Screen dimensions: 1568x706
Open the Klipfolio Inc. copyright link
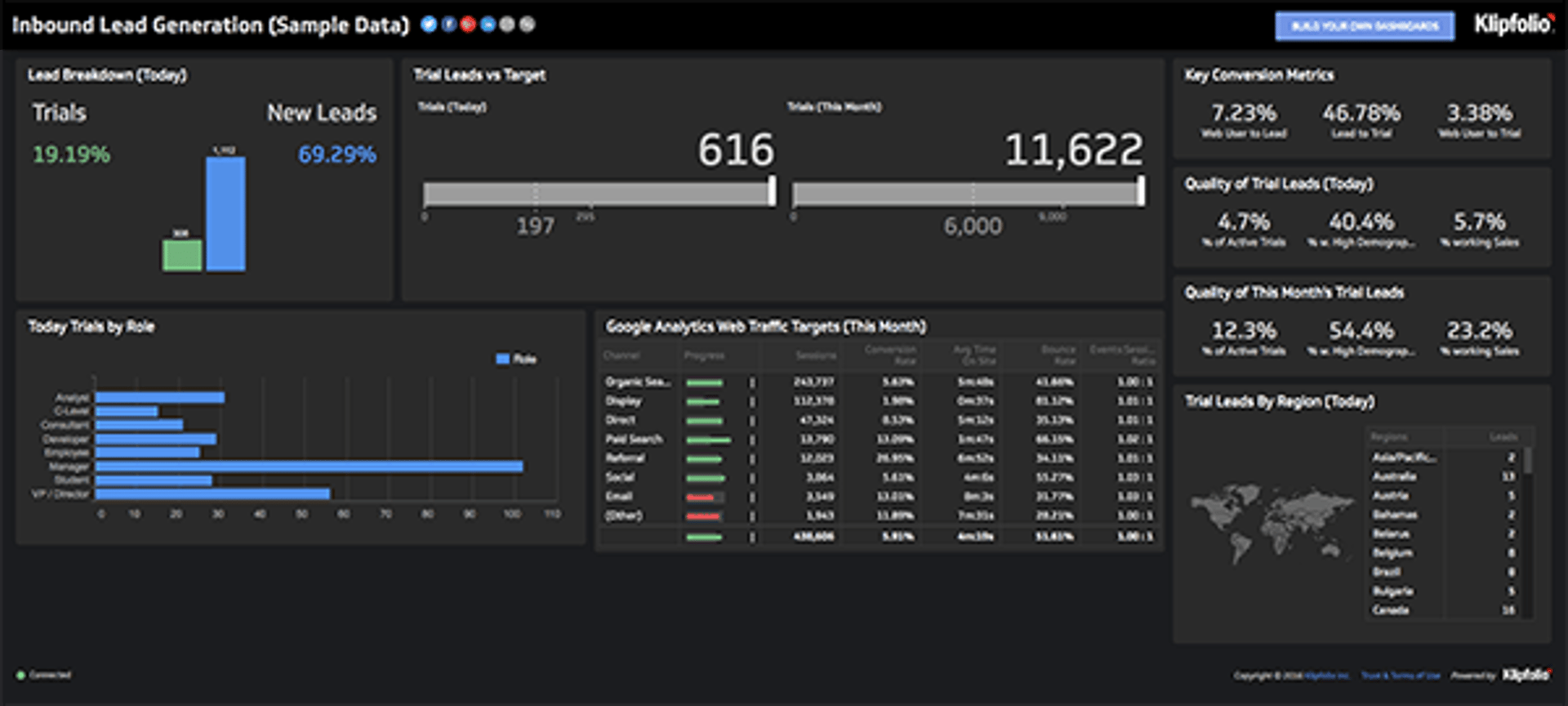coord(1326,676)
